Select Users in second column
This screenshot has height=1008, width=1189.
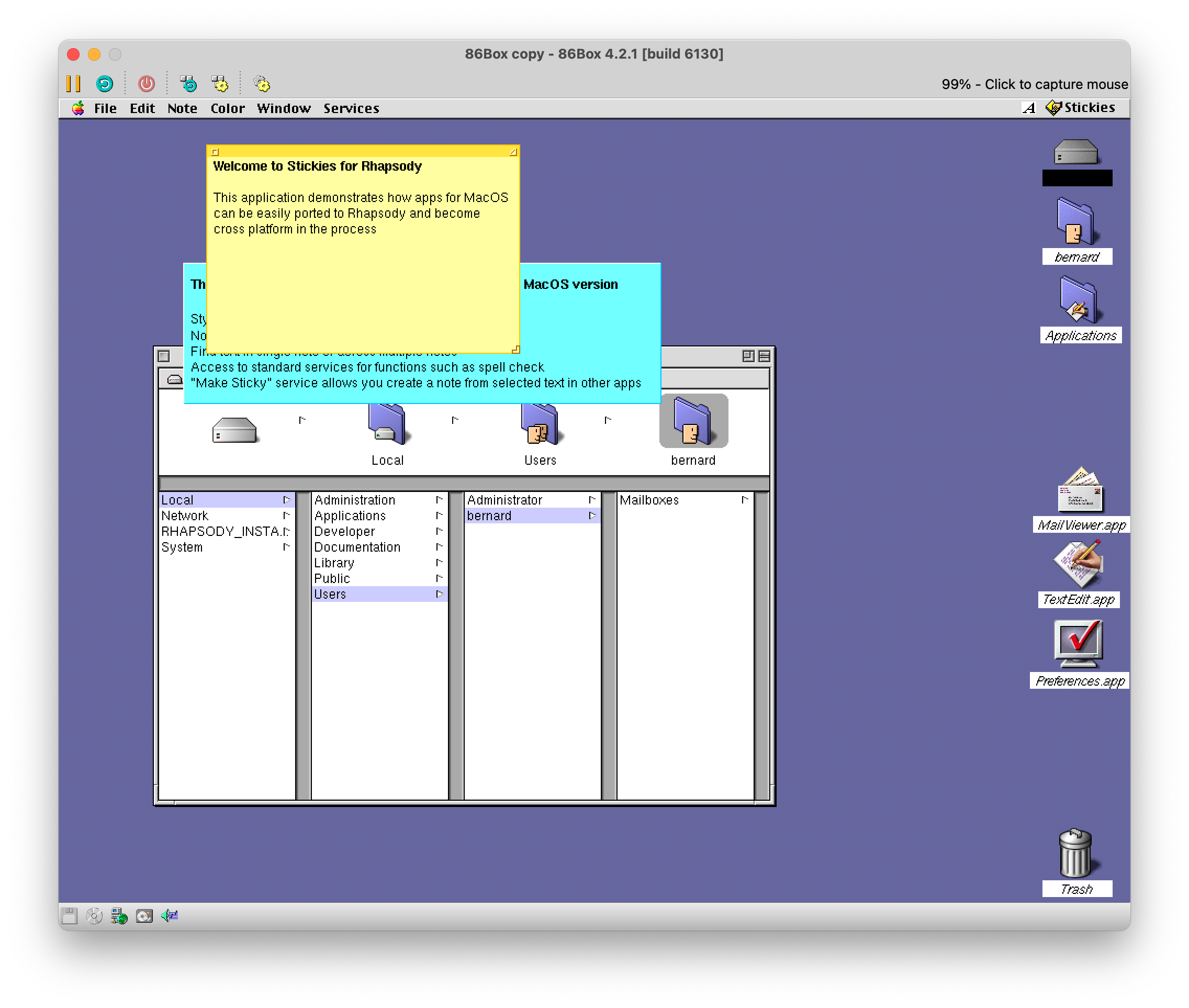pos(379,595)
